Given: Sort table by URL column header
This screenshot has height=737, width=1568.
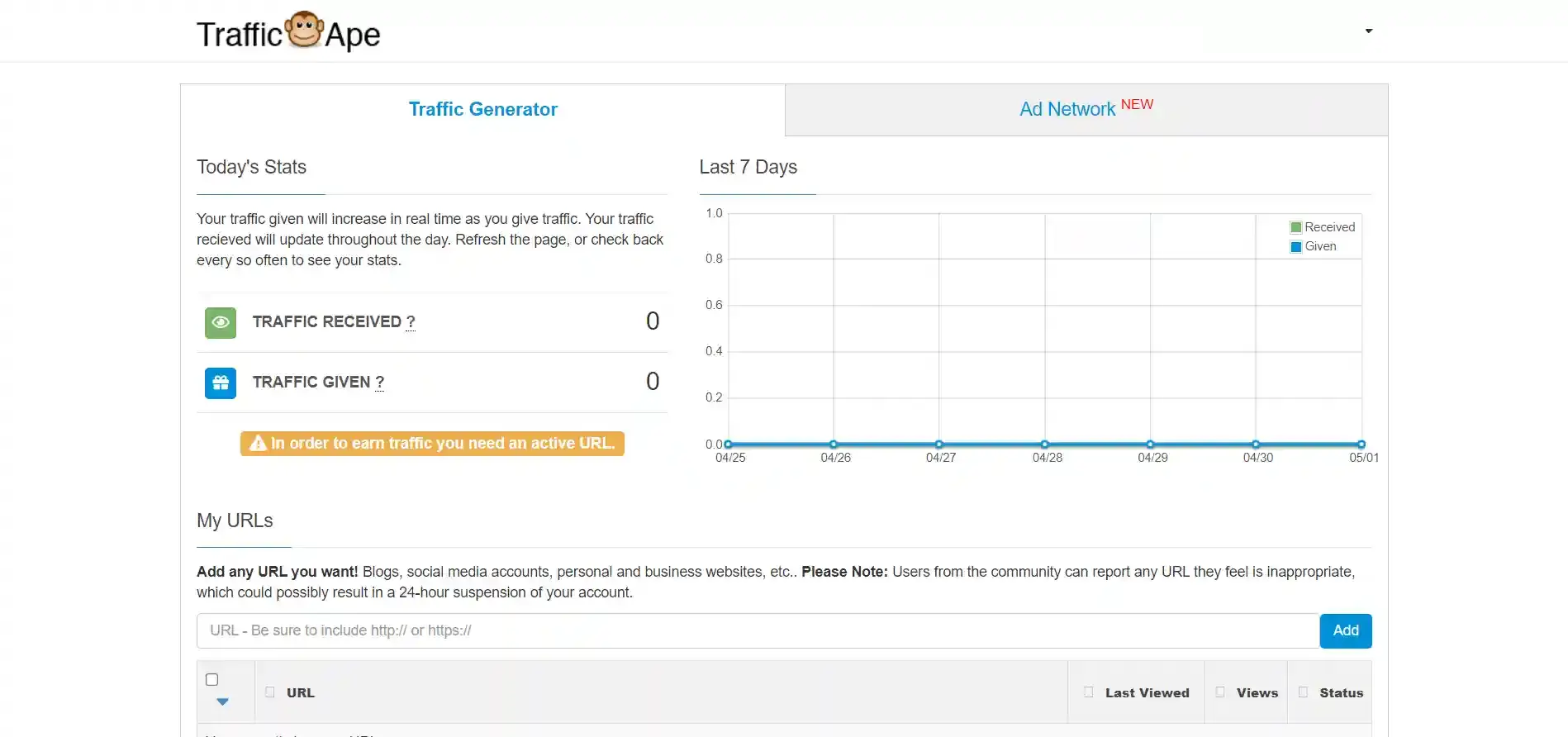Looking at the screenshot, I should (x=301, y=692).
